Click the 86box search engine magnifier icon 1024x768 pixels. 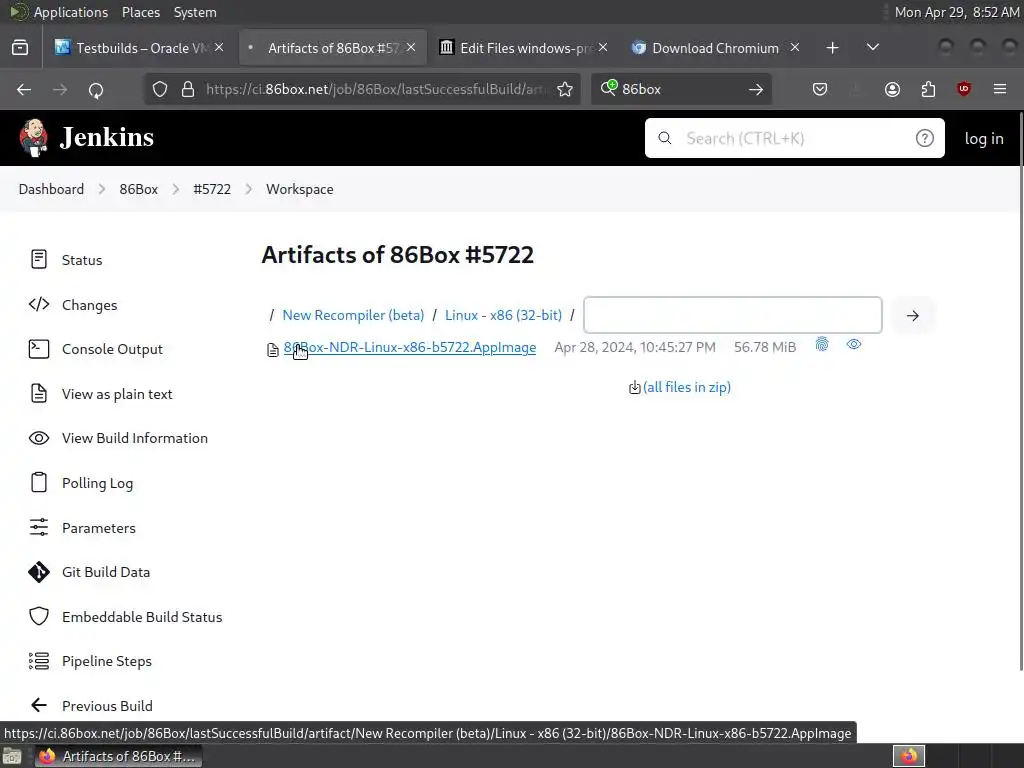click(609, 88)
